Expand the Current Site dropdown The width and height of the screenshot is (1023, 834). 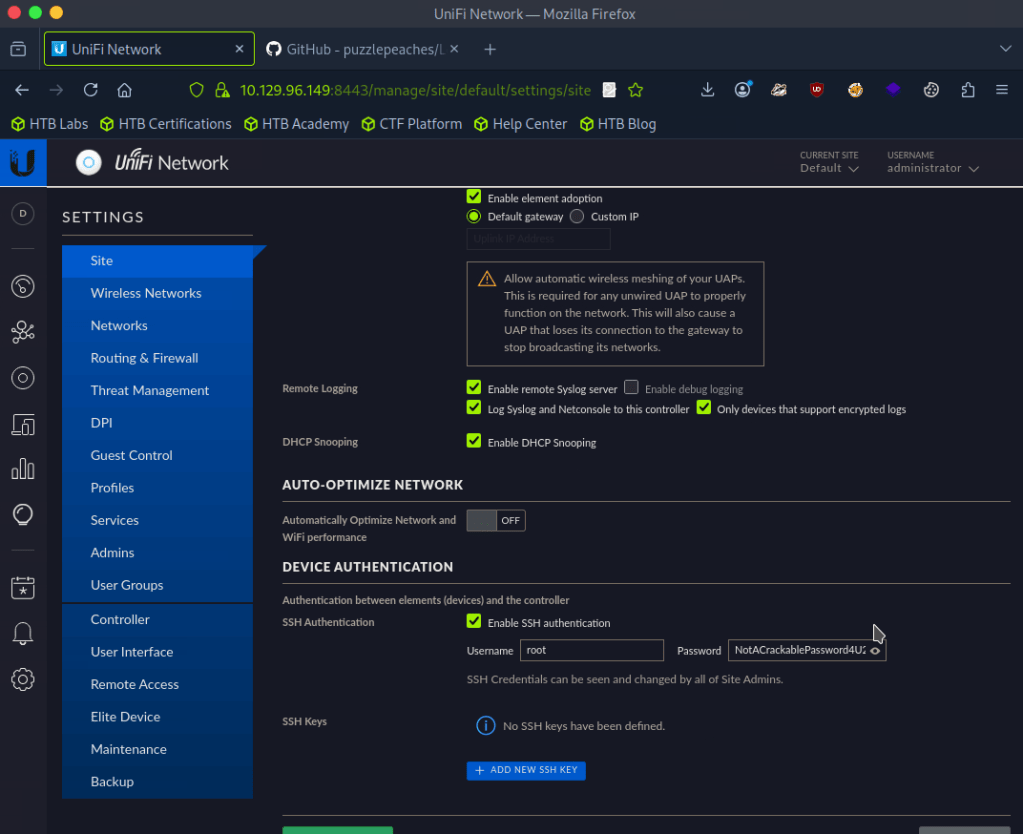tap(829, 168)
